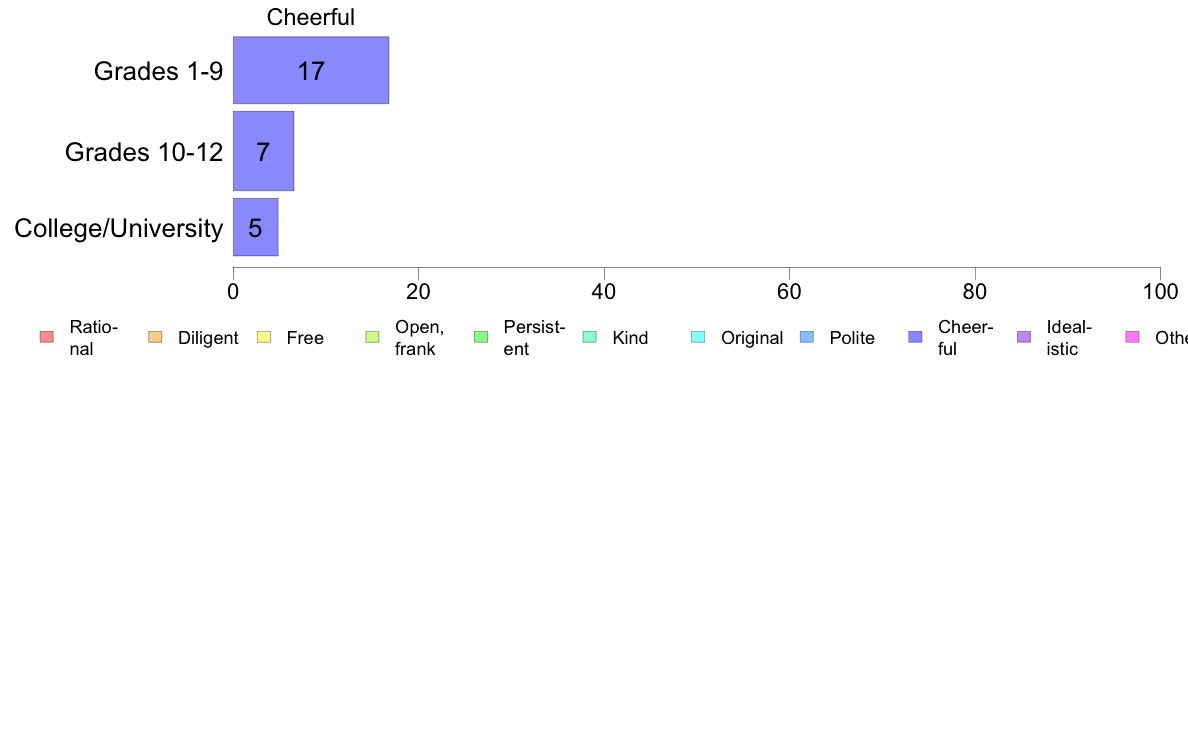
Task: Toggle the Cheerful legend swatch
Action: click(915, 337)
